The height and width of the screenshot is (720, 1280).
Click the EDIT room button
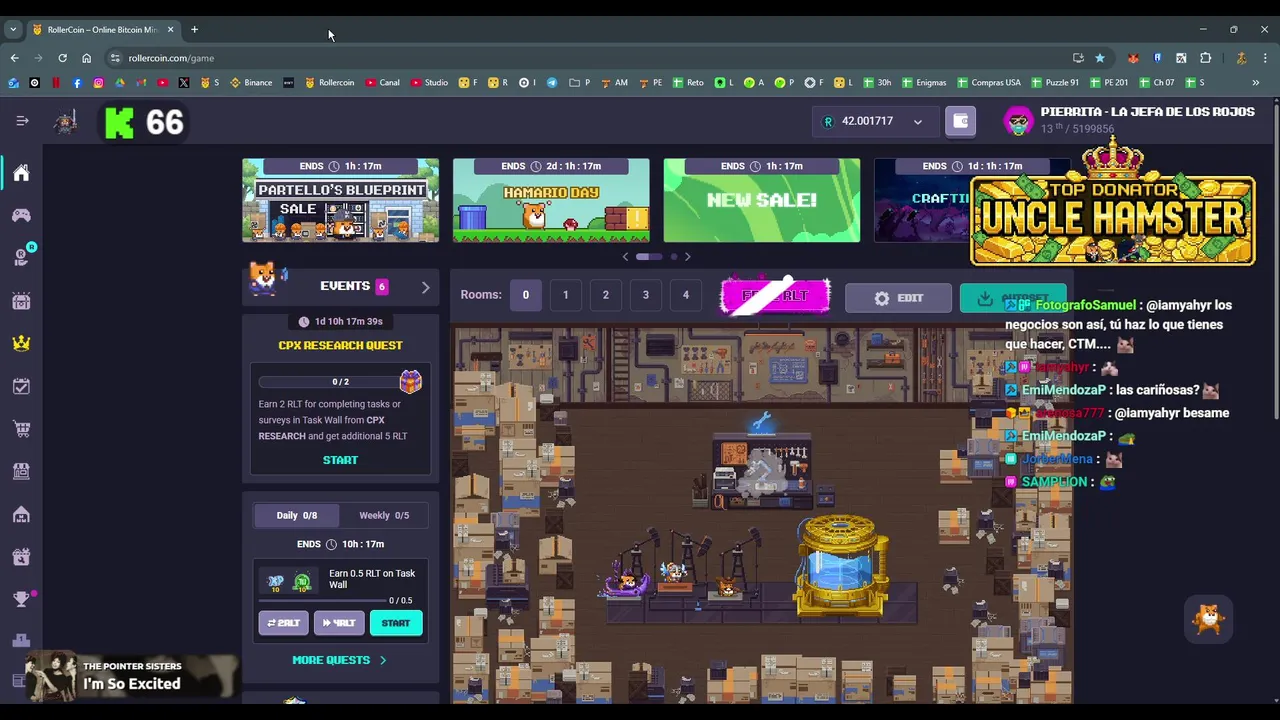tap(898, 298)
